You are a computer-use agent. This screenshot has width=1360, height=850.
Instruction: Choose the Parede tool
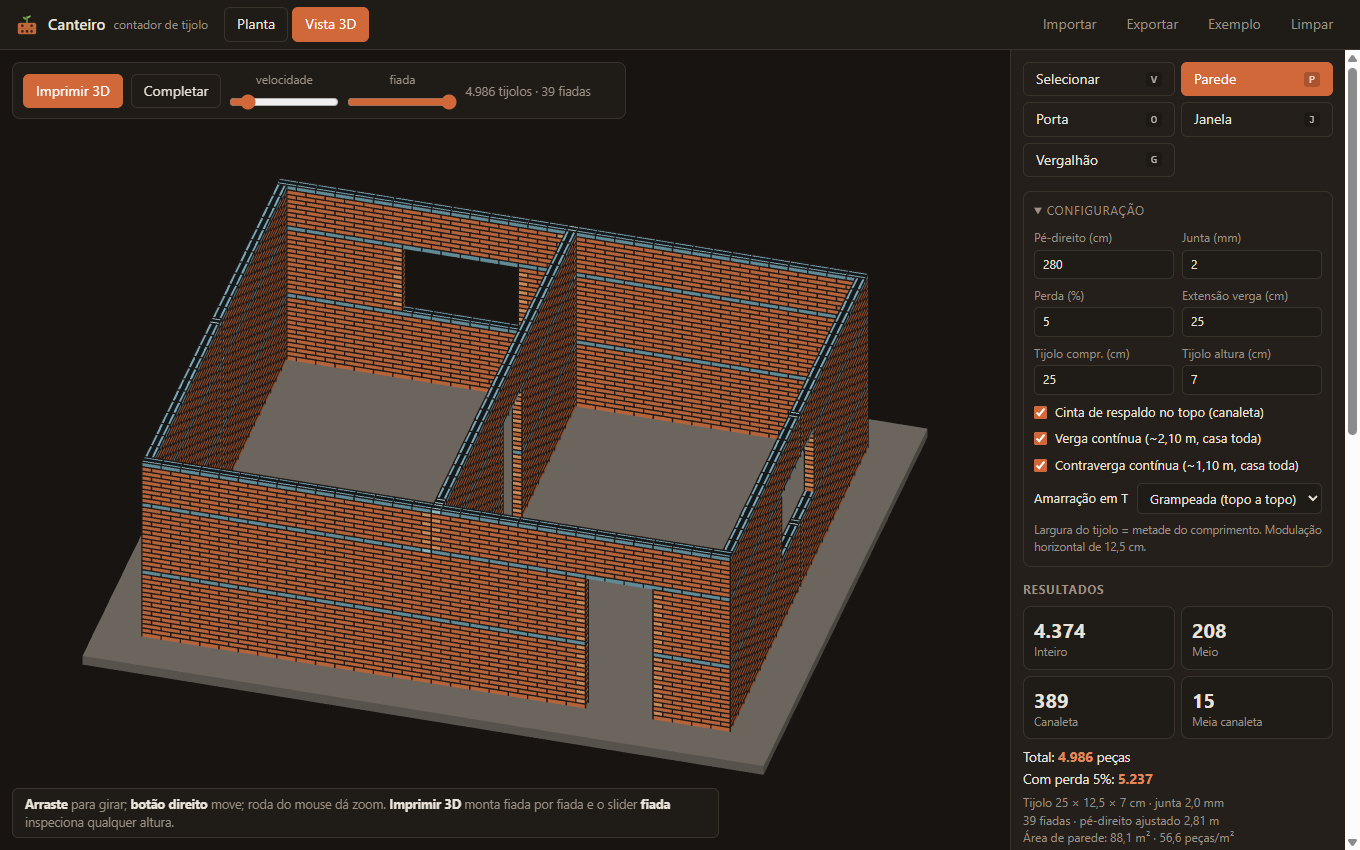click(1256, 79)
